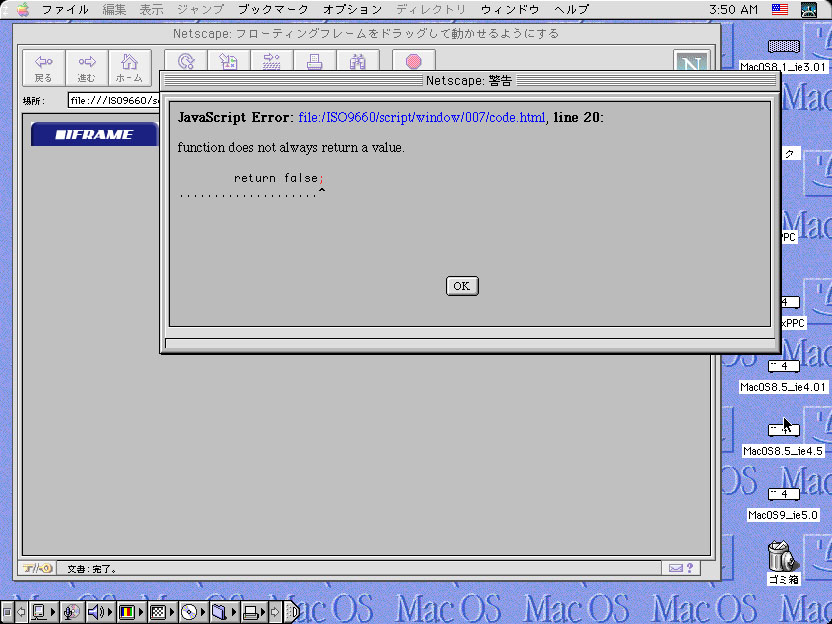
Task: Click the US flag keyboard menu icon
Action: (779, 10)
